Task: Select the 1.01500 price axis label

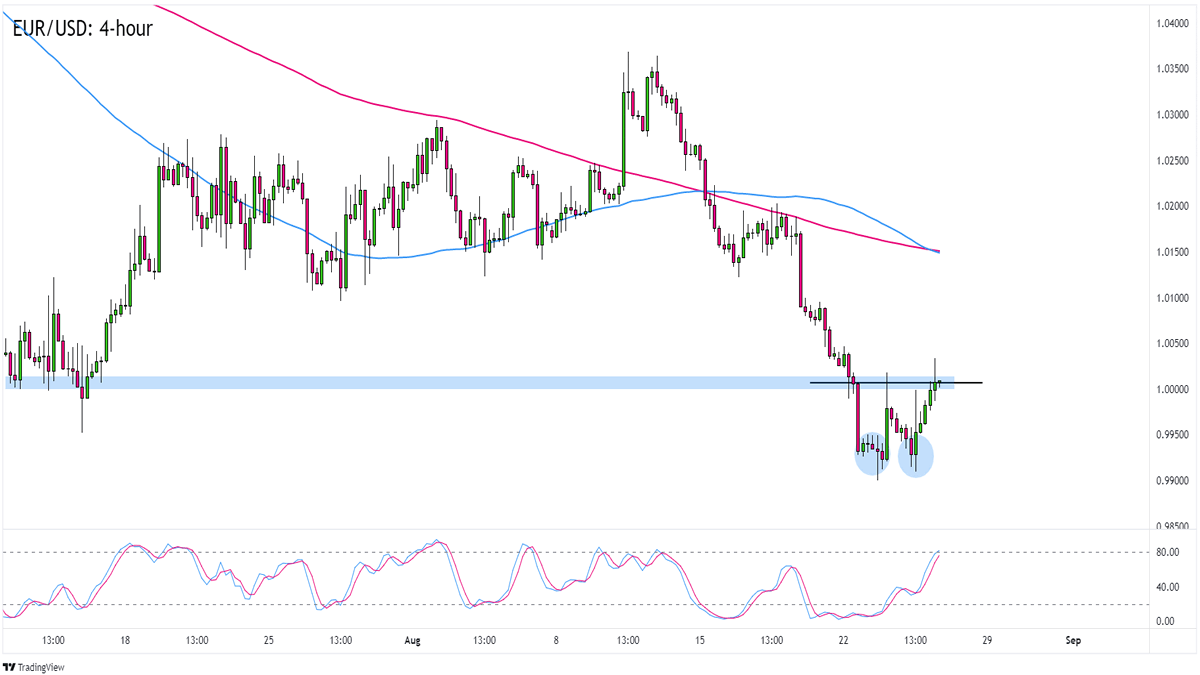Action: tap(1172, 252)
